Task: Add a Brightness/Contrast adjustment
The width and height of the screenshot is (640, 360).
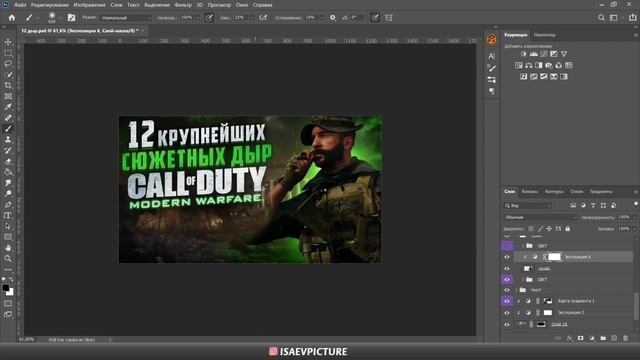Action: [524, 54]
